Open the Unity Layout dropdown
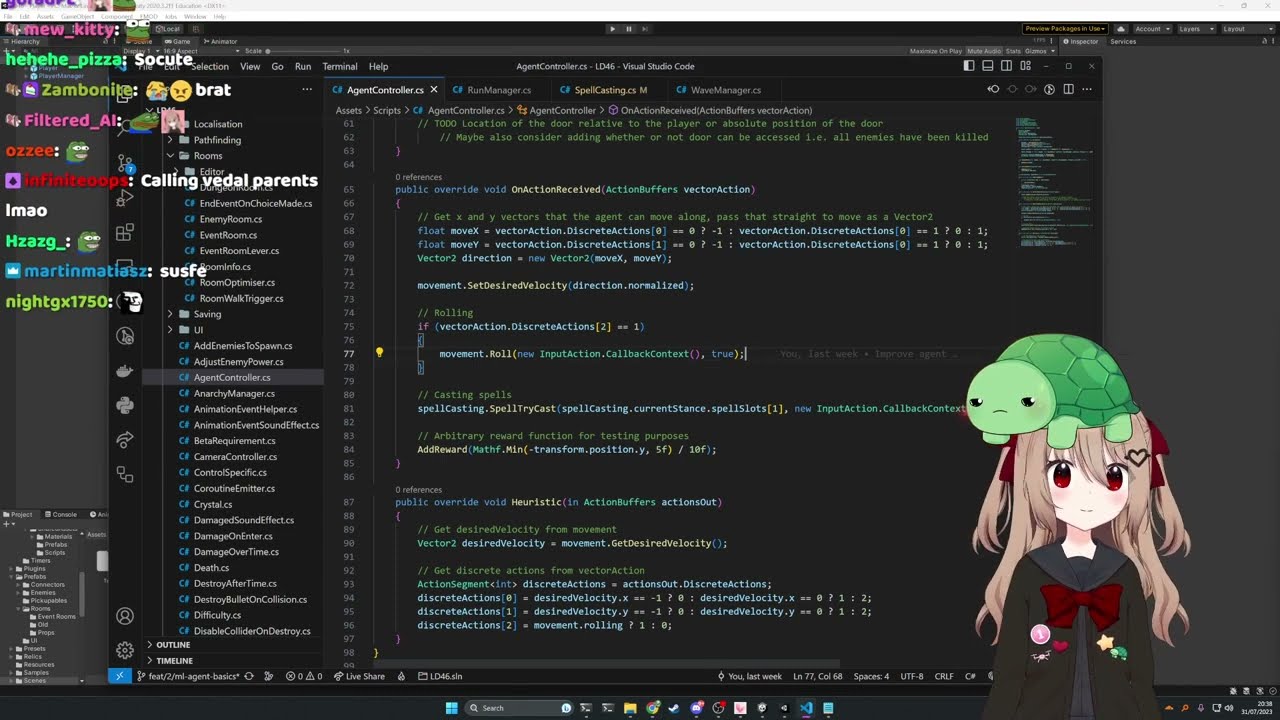This screenshot has height=720, width=1280. coord(1246,29)
